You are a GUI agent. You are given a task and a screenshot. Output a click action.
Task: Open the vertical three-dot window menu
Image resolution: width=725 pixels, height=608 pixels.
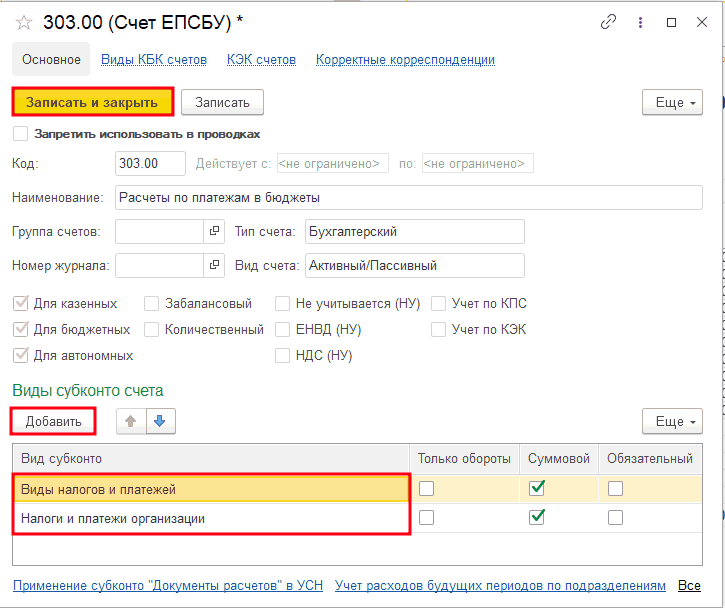640,21
